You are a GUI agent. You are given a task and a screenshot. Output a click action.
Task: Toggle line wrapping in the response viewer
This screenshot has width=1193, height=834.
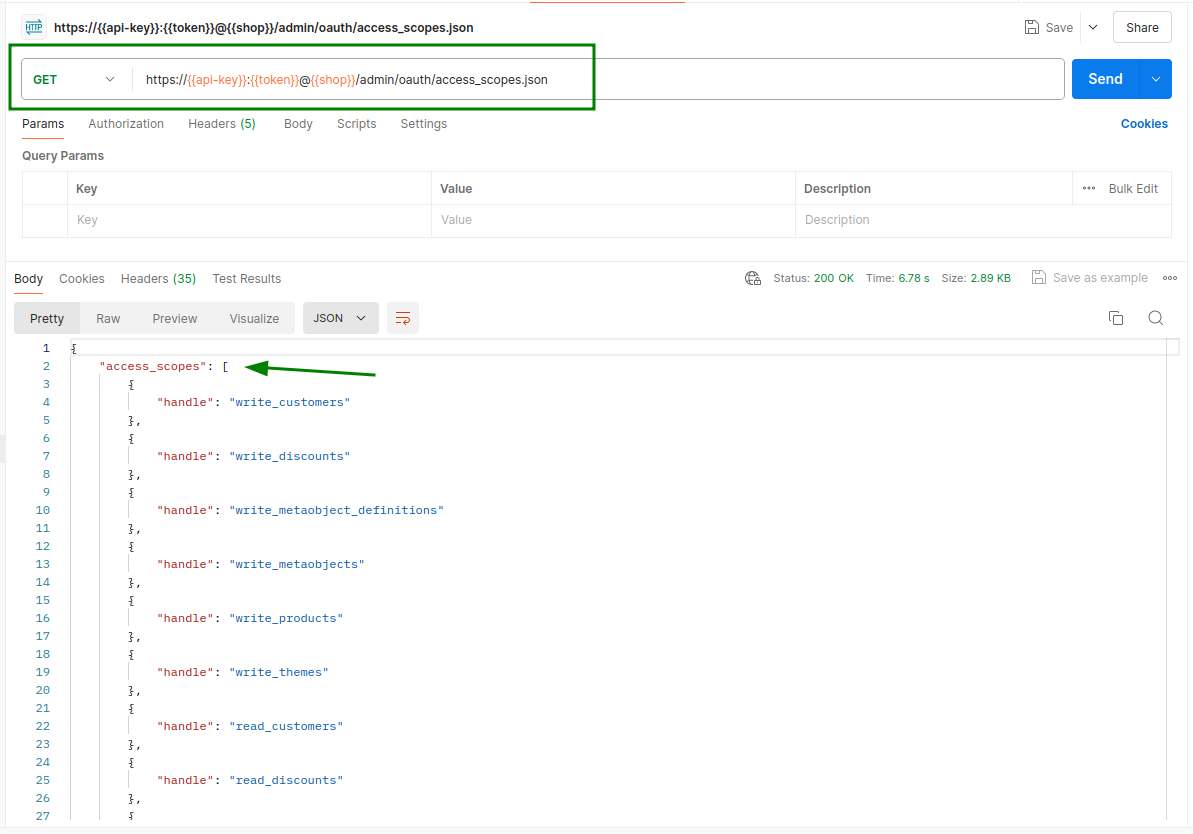403,317
